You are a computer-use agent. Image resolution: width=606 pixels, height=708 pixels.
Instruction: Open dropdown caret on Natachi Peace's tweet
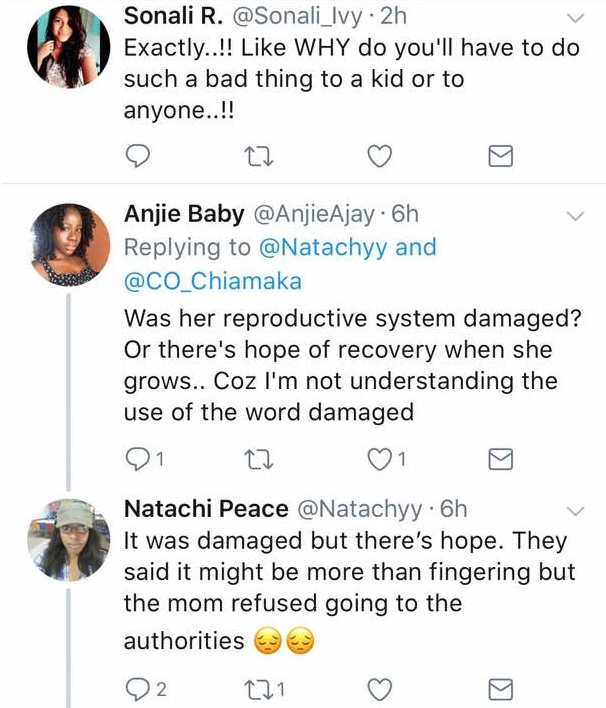click(575, 510)
